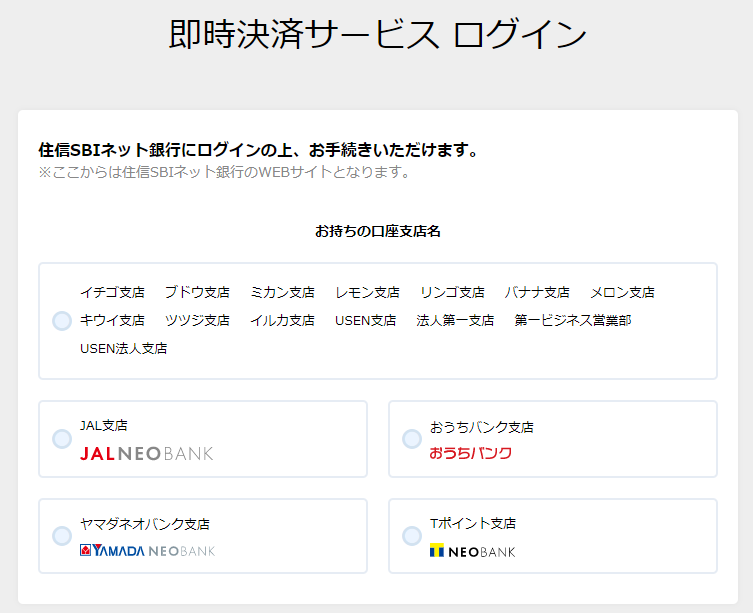Click the USEN支店 branch name
The height and width of the screenshot is (613, 753).
(x=365, y=320)
